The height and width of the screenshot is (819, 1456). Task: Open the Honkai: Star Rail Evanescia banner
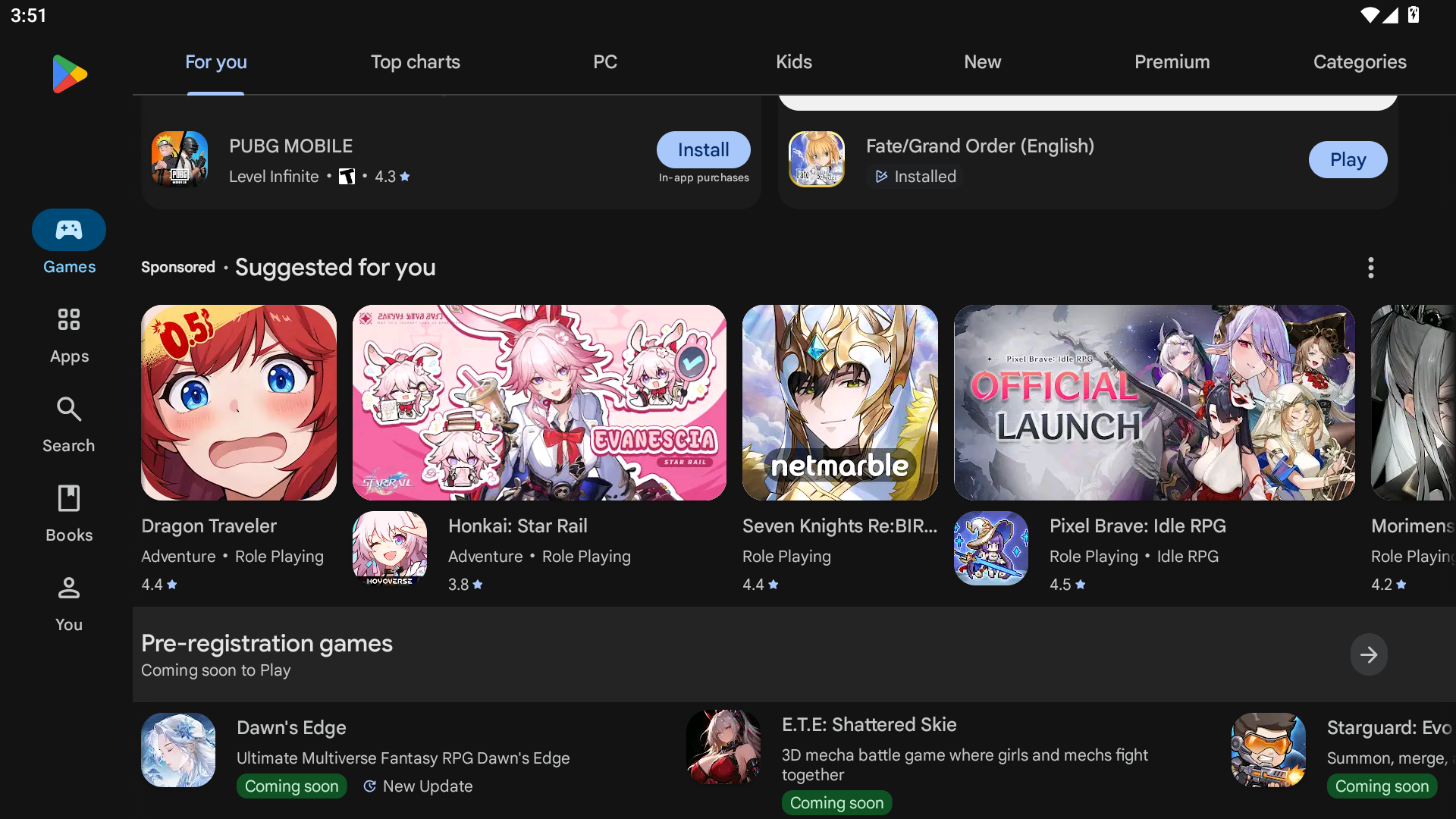point(539,403)
